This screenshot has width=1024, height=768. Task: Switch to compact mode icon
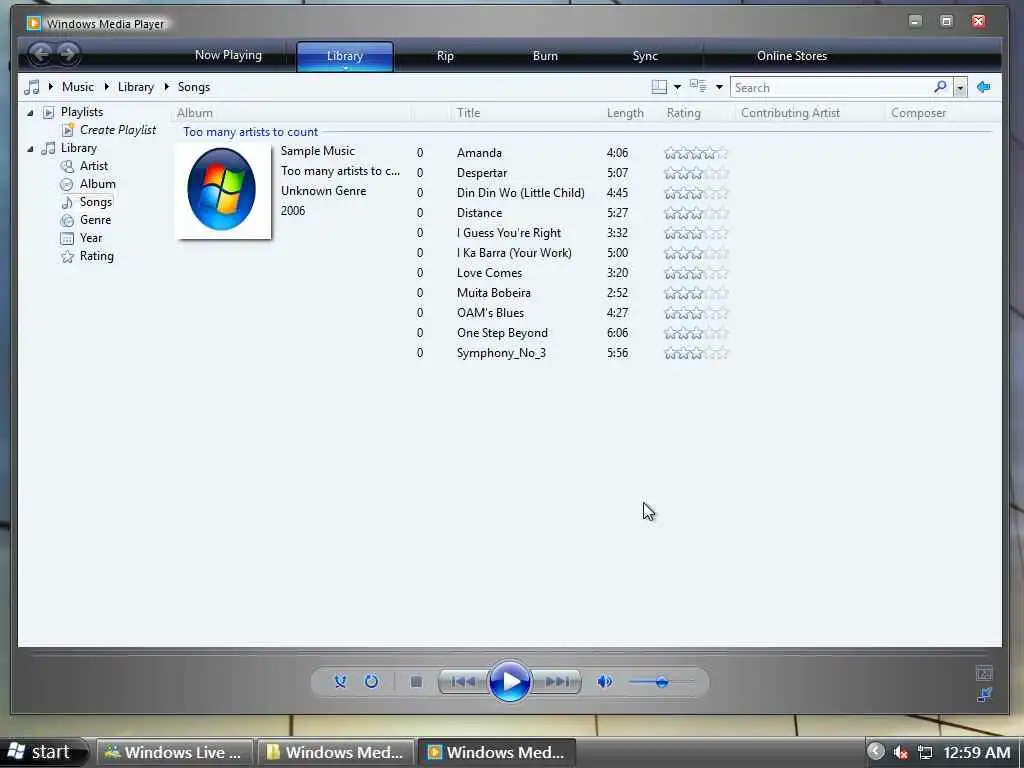984,694
